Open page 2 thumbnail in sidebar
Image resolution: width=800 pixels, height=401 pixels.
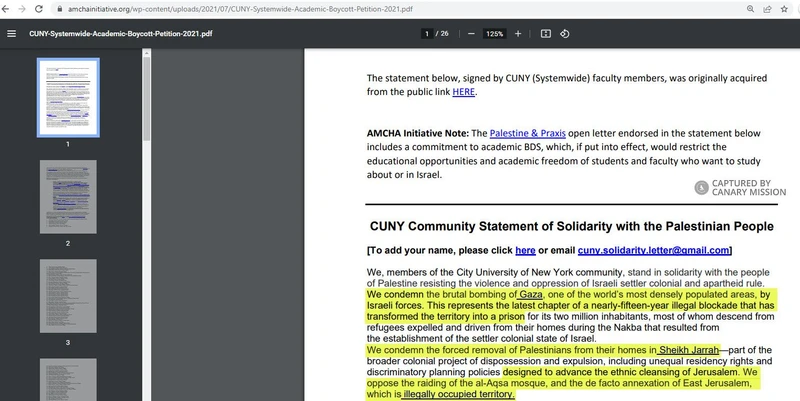pos(68,196)
